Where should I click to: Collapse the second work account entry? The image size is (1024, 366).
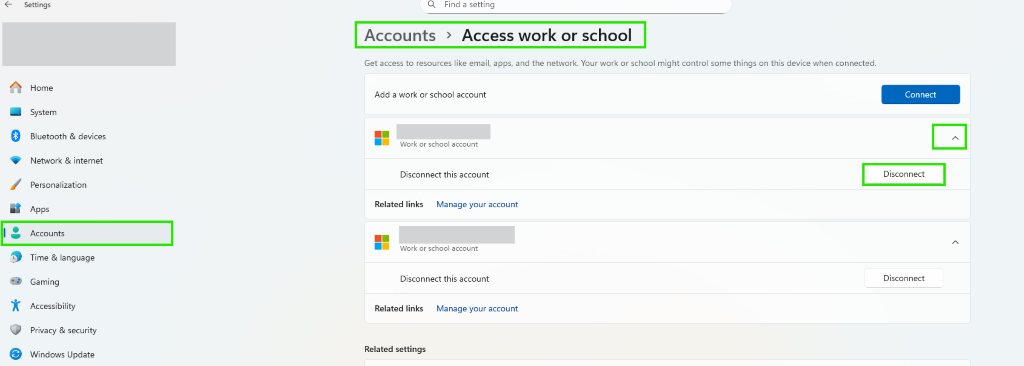tap(955, 242)
